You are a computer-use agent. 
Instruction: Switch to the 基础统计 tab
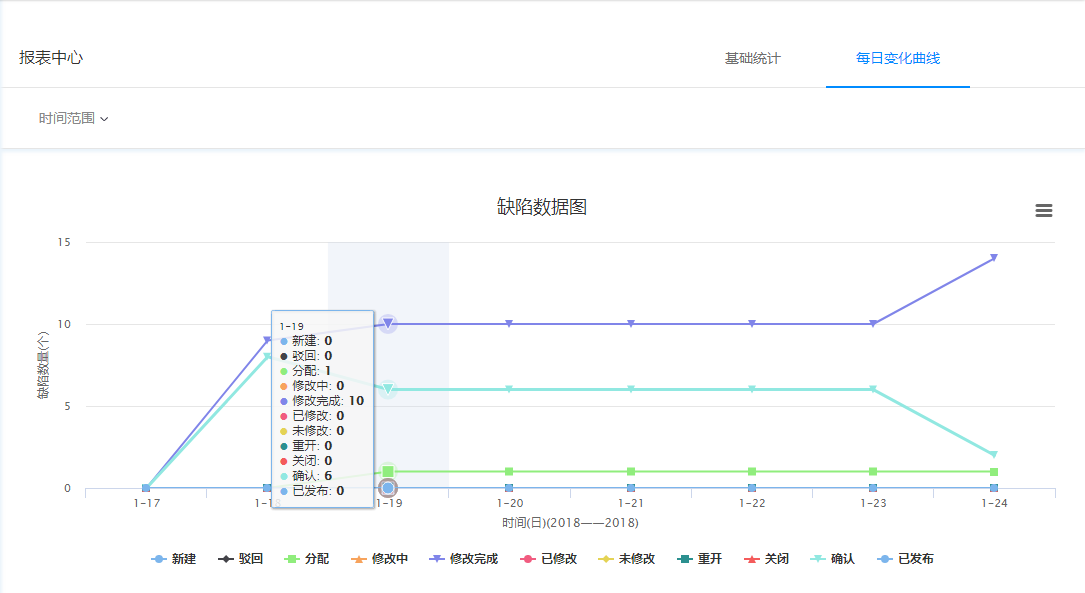click(x=752, y=58)
